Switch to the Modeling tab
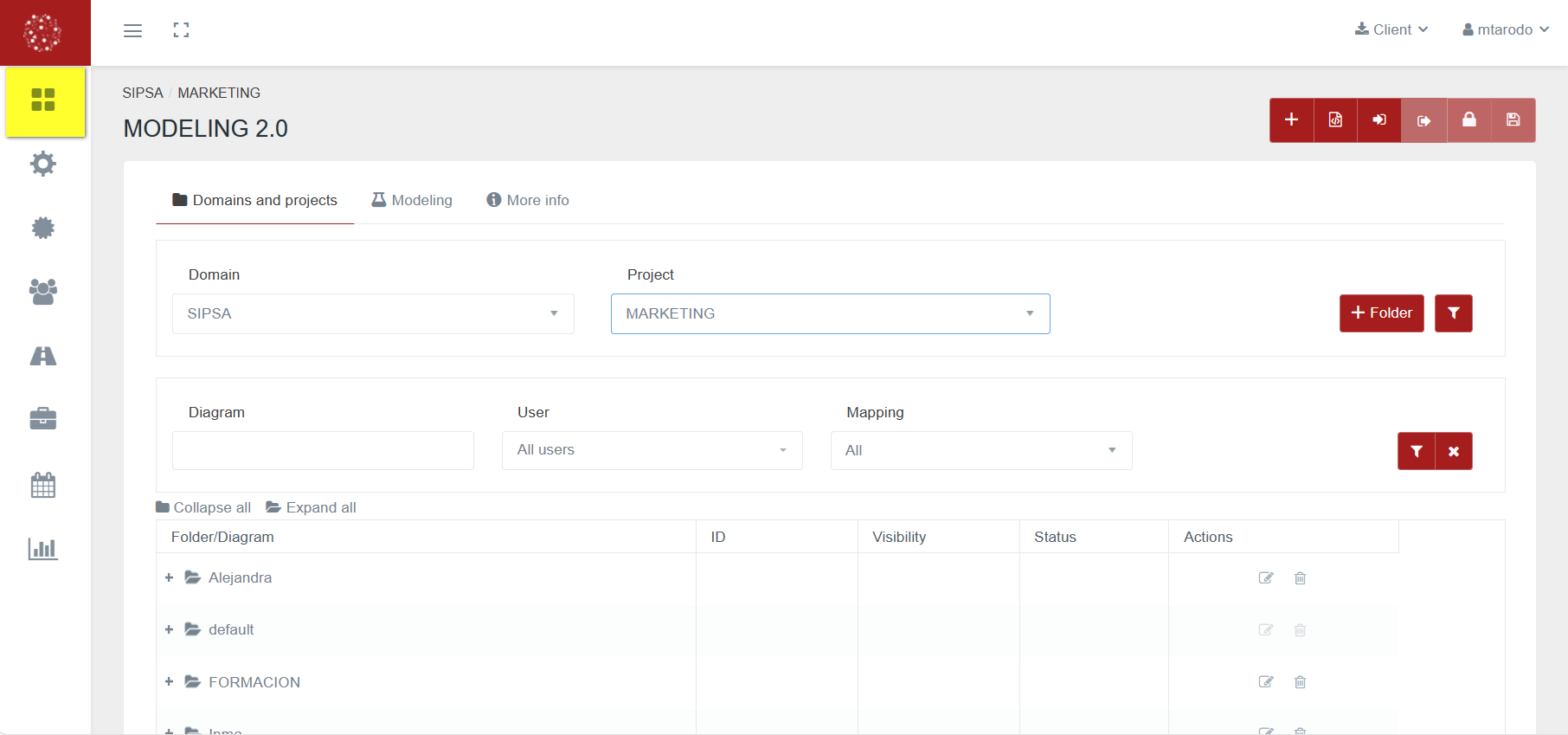 tap(412, 200)
